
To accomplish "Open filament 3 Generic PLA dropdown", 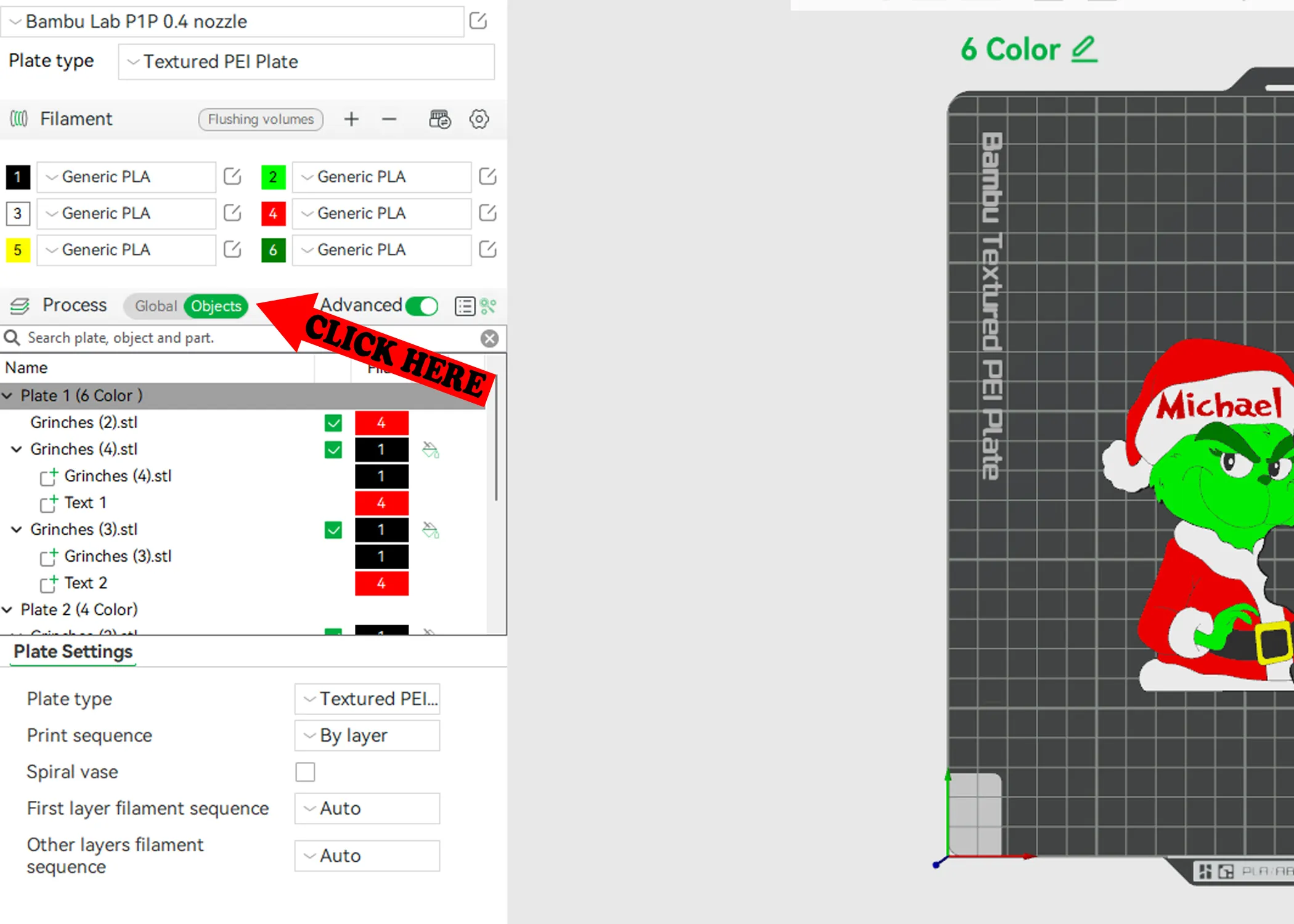I will point(126,213).
